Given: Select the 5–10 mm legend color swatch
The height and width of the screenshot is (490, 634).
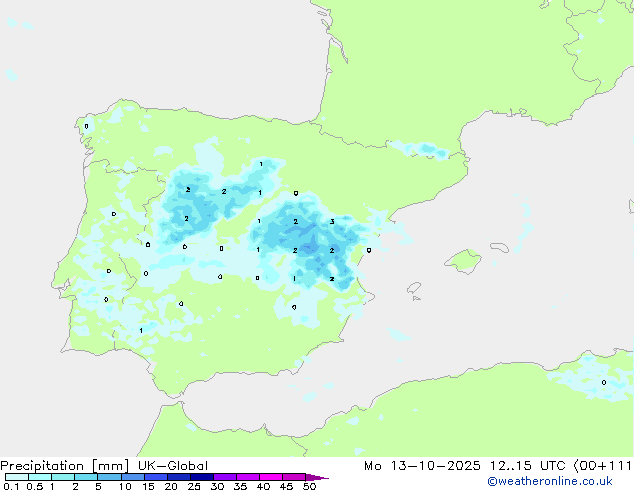Looking at the screenshot, I should (109, 477).
